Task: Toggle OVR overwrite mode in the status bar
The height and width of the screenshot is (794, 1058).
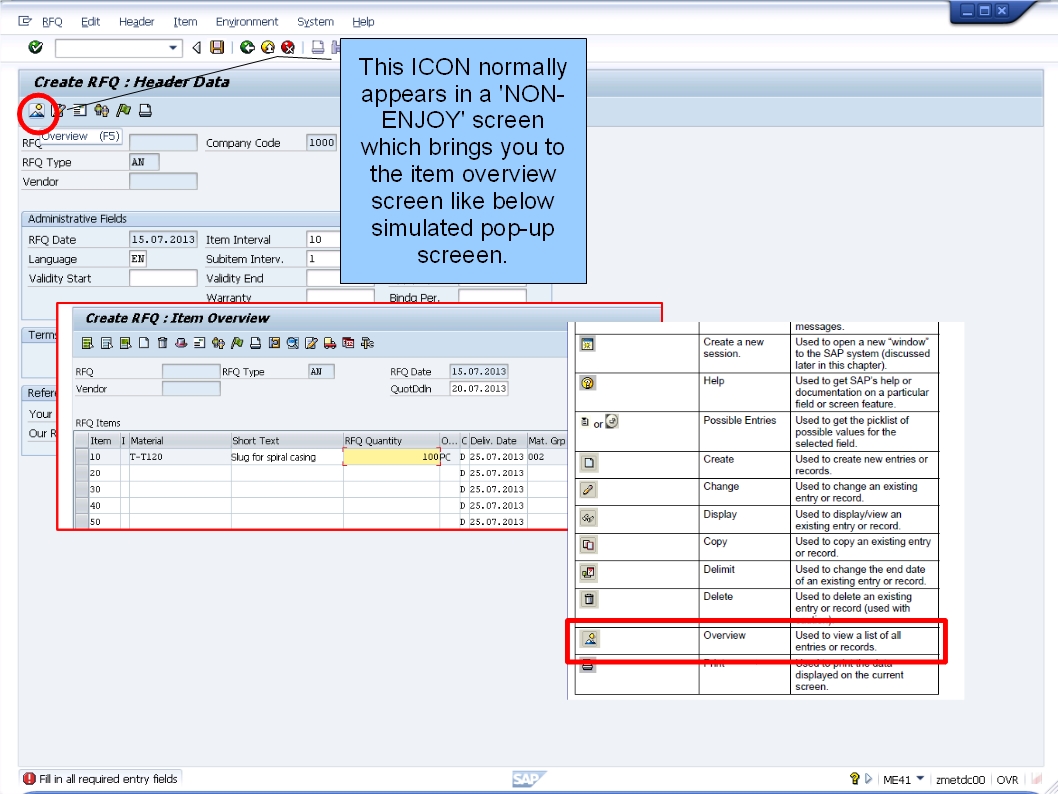Action: point(1007,778)
